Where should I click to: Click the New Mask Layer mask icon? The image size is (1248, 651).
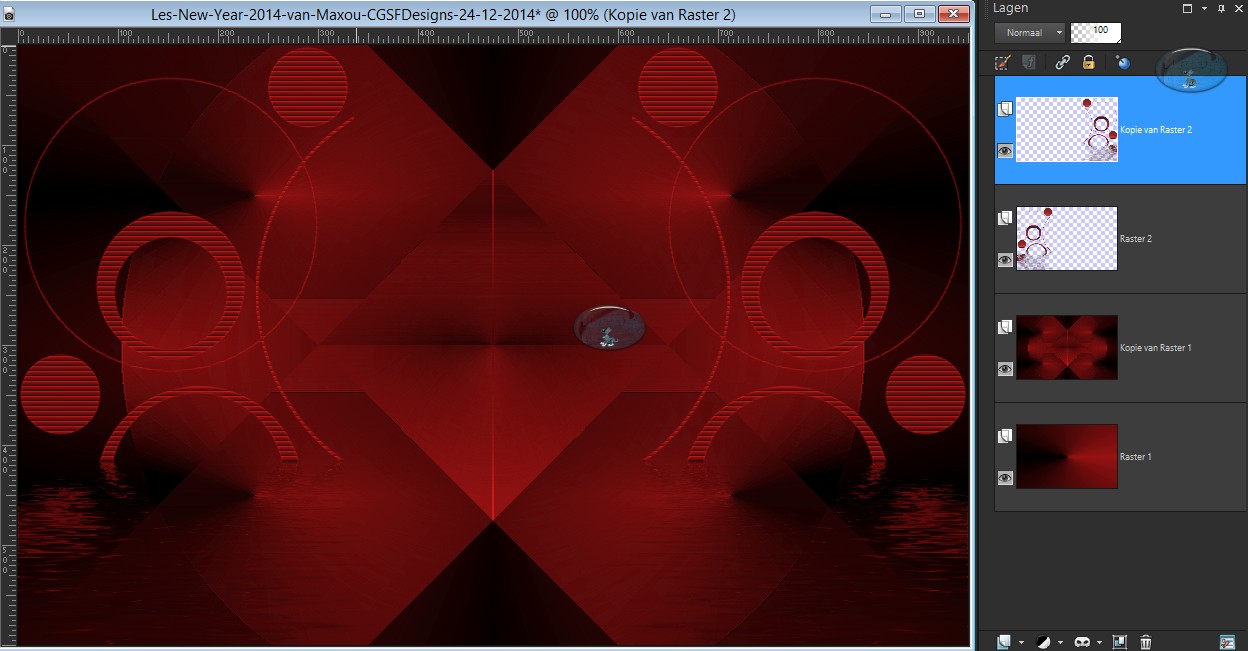point(1081,642)
